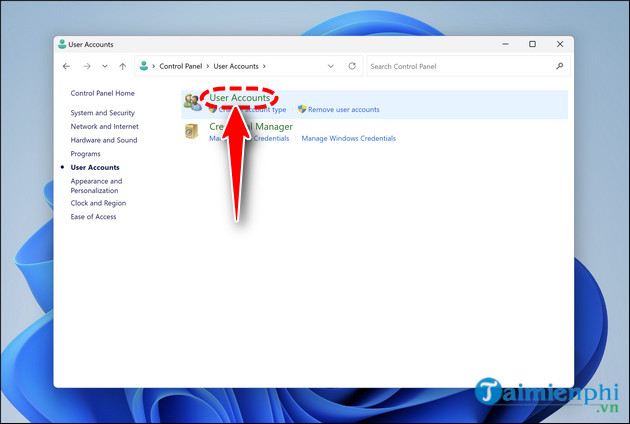Expand the chevron after User Accounts breadcrumb
Viewport: 630px width, 424px height.
pyautogui.click(x=264, y=66)
